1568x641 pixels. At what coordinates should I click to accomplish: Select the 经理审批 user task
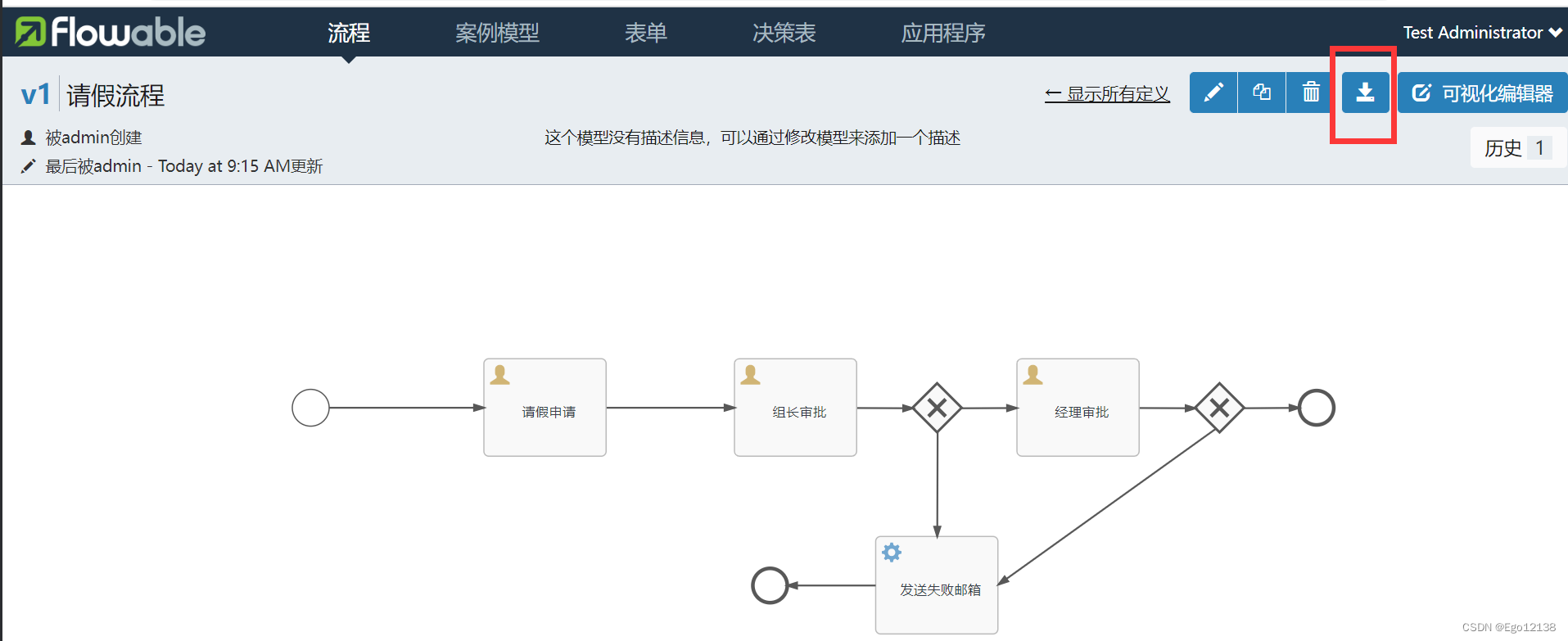[1078, 407]
